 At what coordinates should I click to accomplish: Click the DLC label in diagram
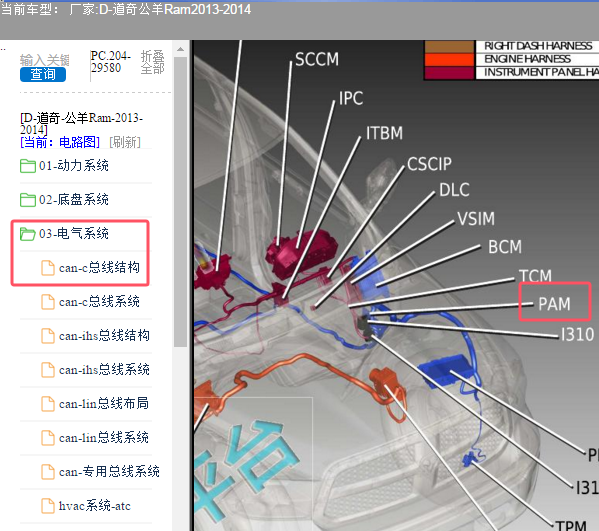click(454, 190)
